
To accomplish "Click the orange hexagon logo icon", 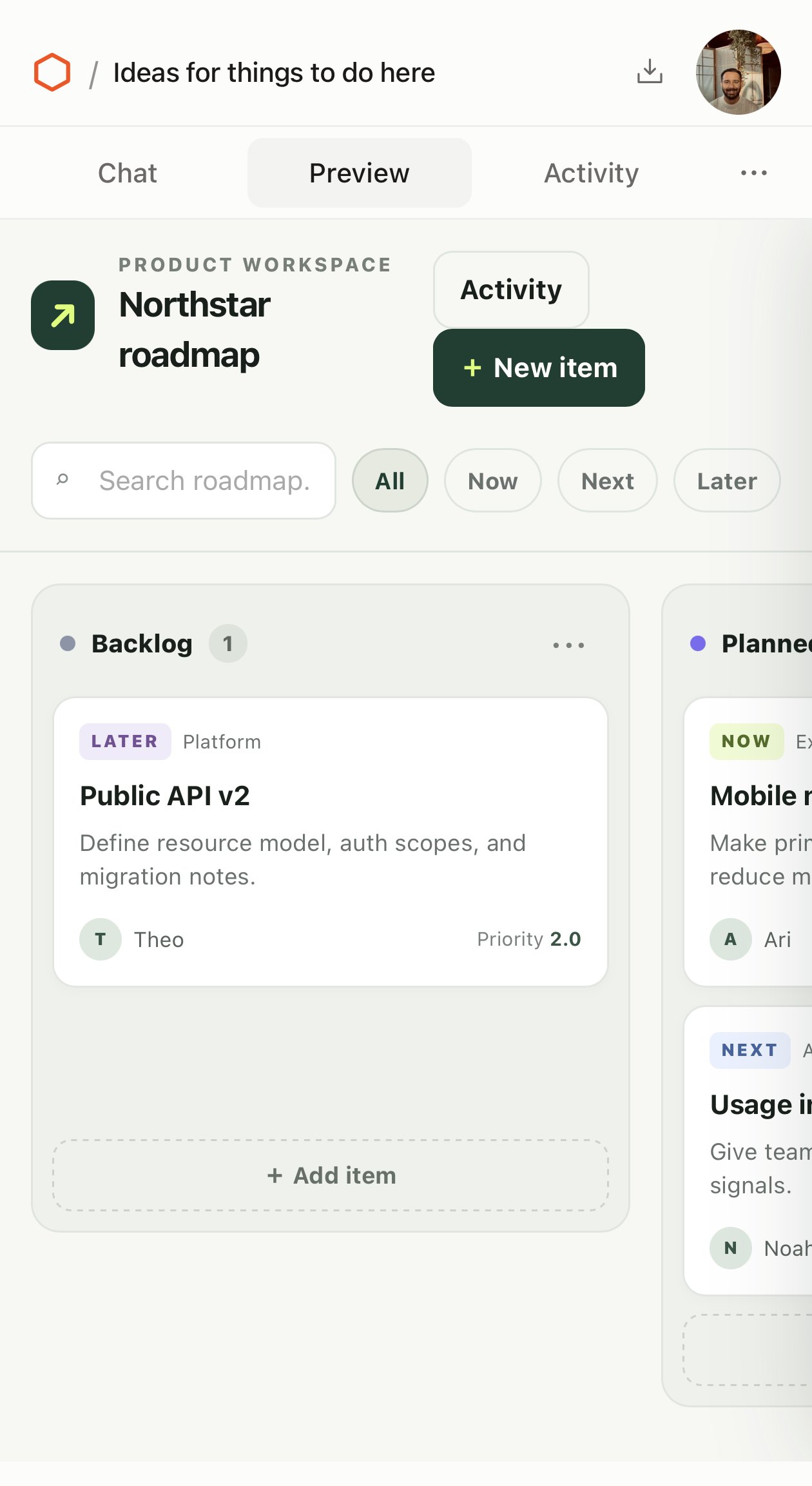I will coord(52,72).
